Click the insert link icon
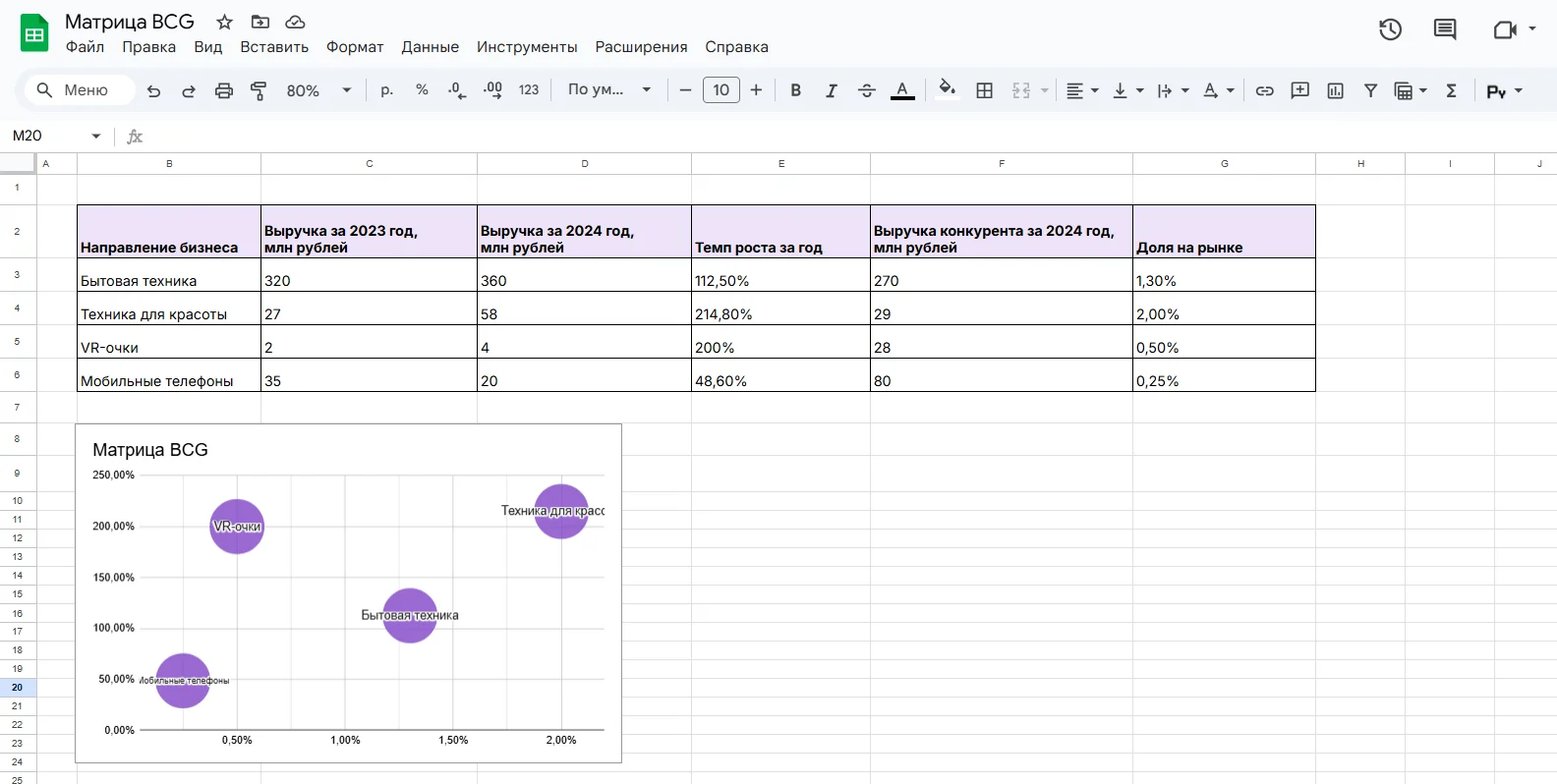This screenshot has height=784, width=1557. pyautogui.click(x=1264, y=90)
